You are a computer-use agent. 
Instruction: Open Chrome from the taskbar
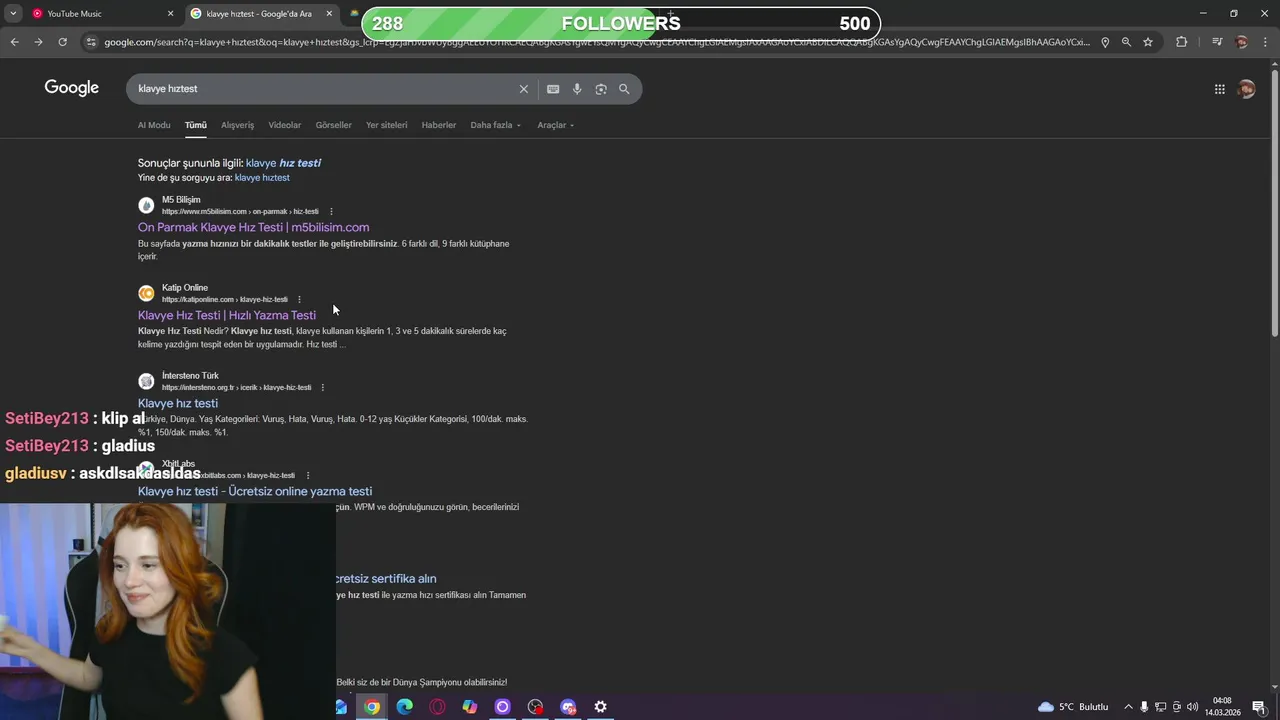click(372, 707)
